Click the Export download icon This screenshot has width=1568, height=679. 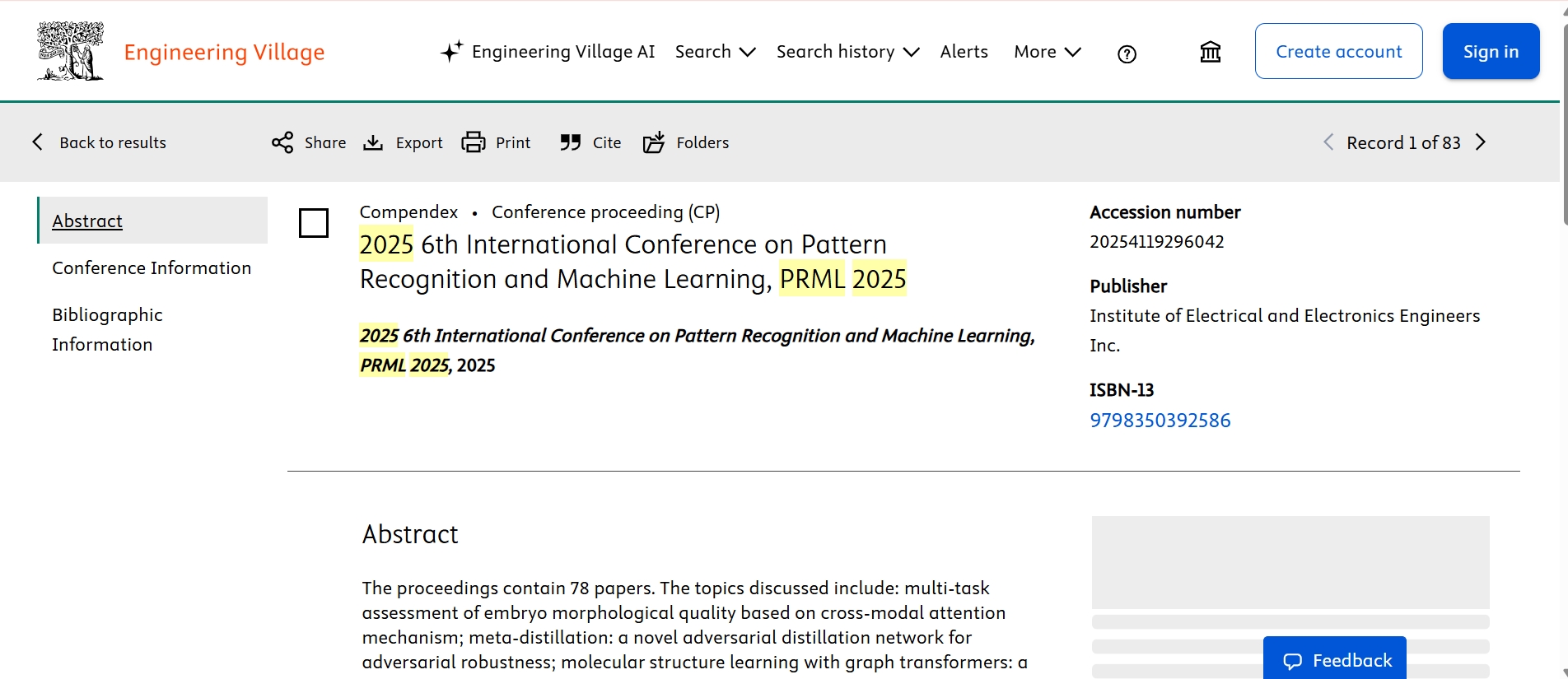[373, 142]
